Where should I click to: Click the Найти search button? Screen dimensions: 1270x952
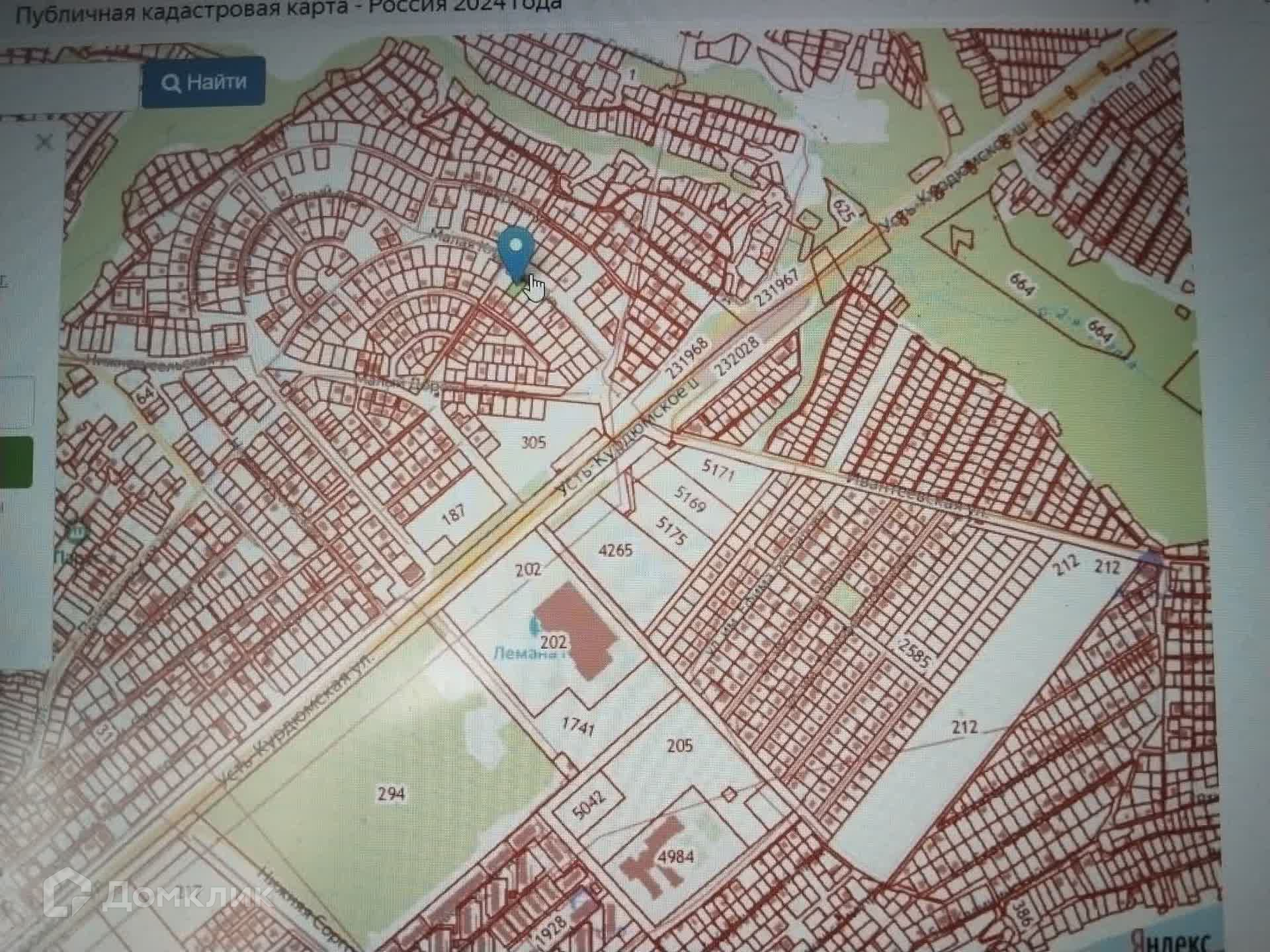click(204, 83)
